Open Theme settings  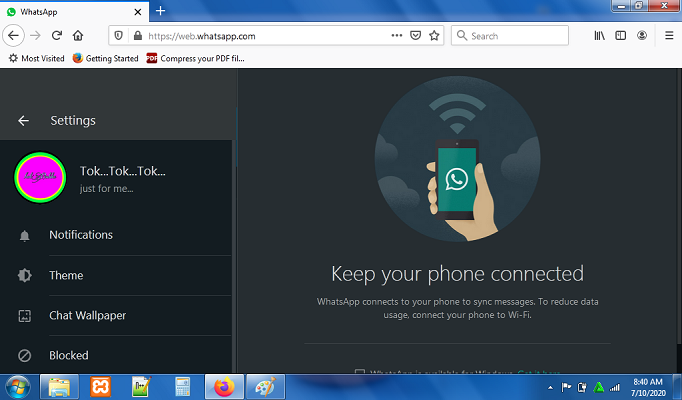116,276
